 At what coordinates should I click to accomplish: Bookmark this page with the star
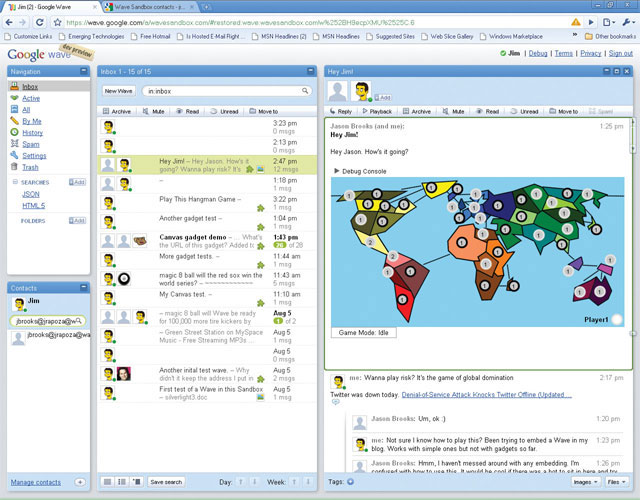pos(58,22)
